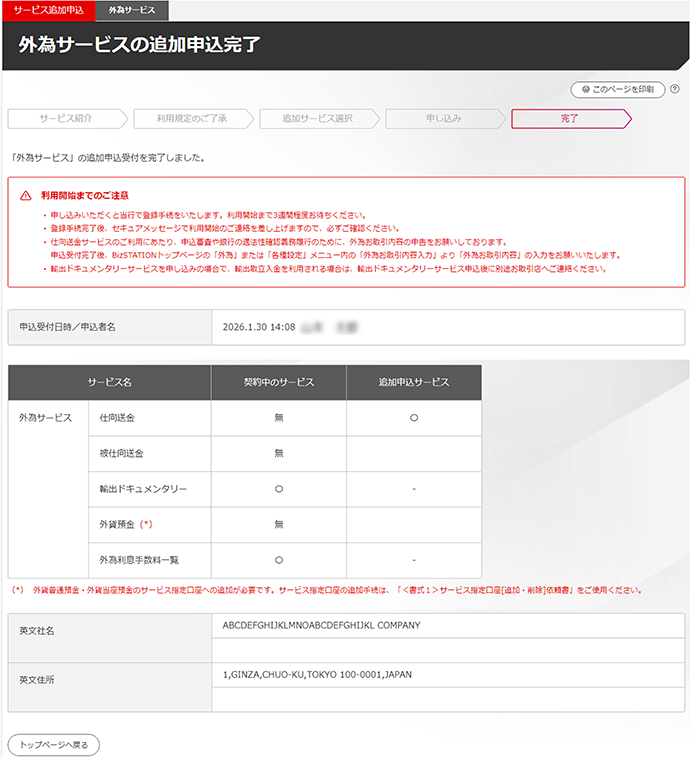Click the application date 2026.1.30 14:08
690x757 pixels.
[x=259, y=327]
